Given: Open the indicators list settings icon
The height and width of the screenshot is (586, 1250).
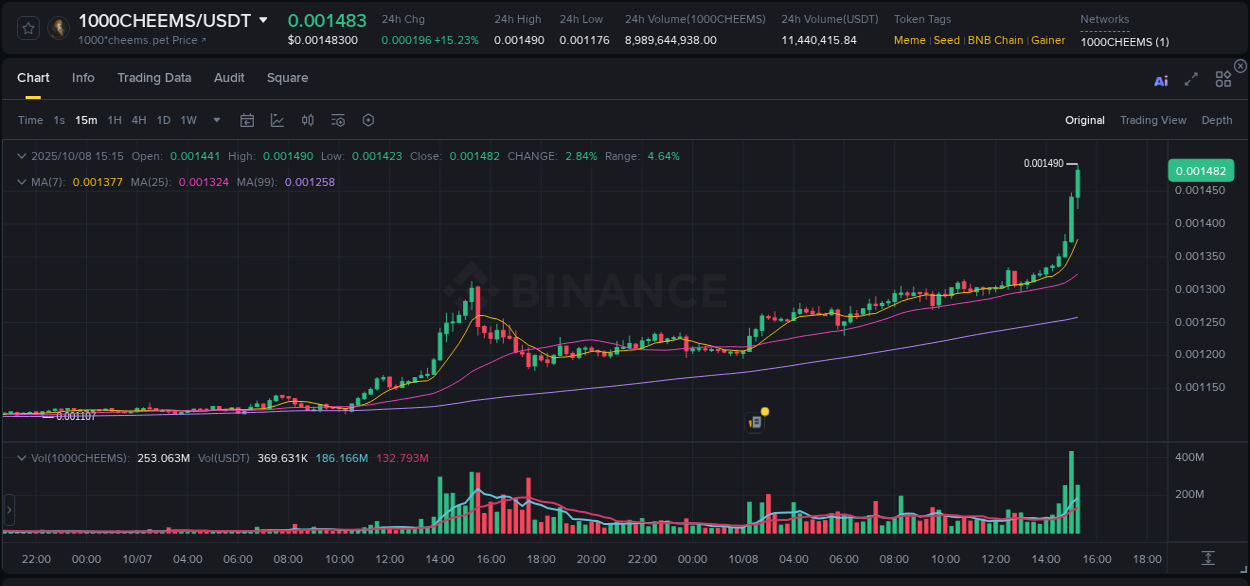Looking at the screenshot, I should (338, 120).
